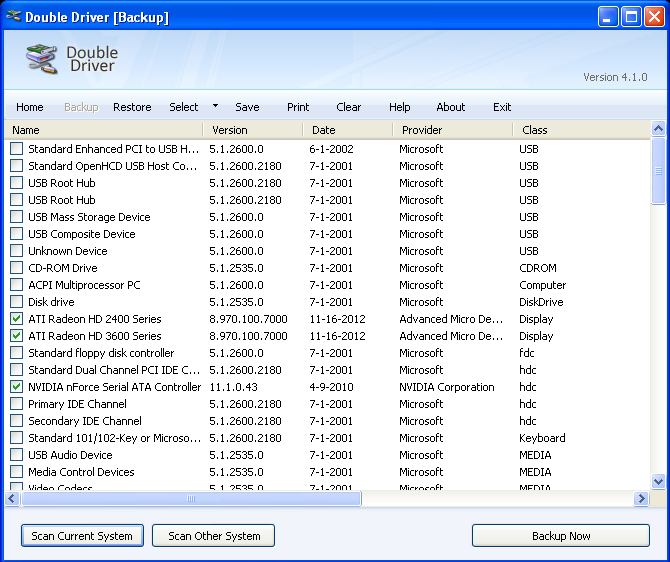Minimize the Double Driver window
This screenshot has height=562, width=670.
coord(608,17)
